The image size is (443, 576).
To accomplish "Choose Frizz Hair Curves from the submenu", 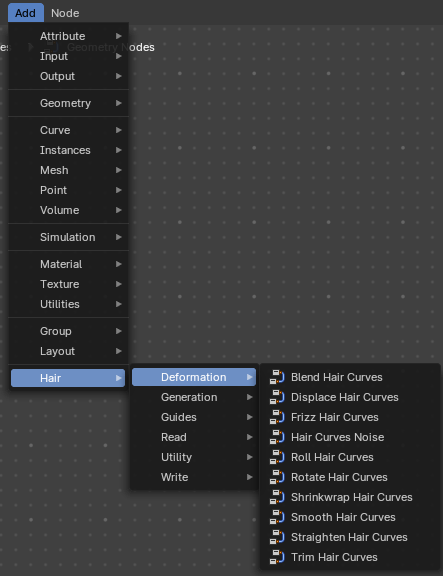I will tap(350, 417).
